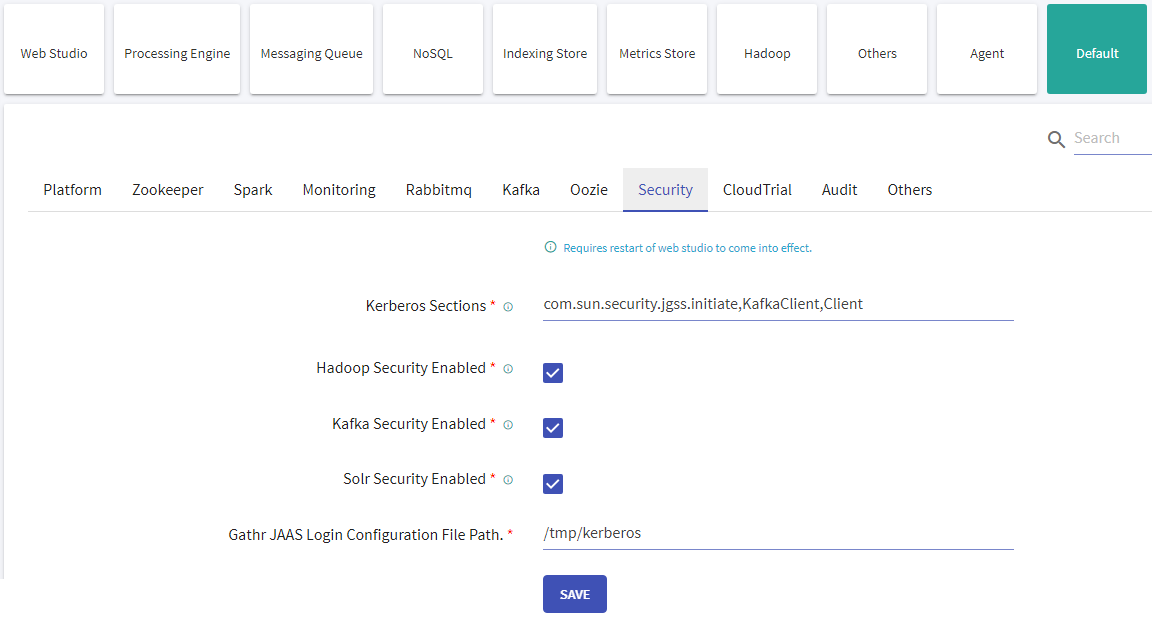
Task: Switch to the Kafka settings tab
Action: 520,189
